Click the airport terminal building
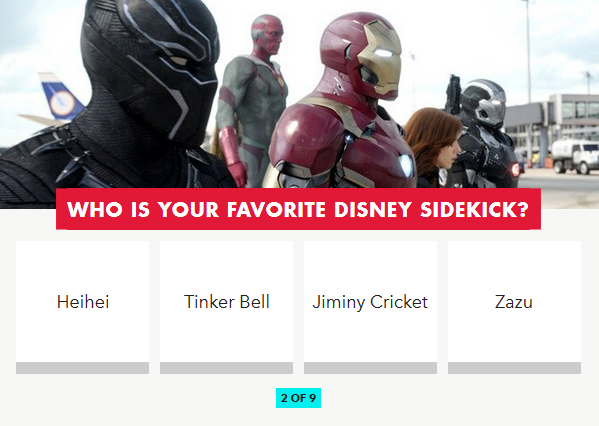Screen dimensions: 599x426 click(552, 122)
